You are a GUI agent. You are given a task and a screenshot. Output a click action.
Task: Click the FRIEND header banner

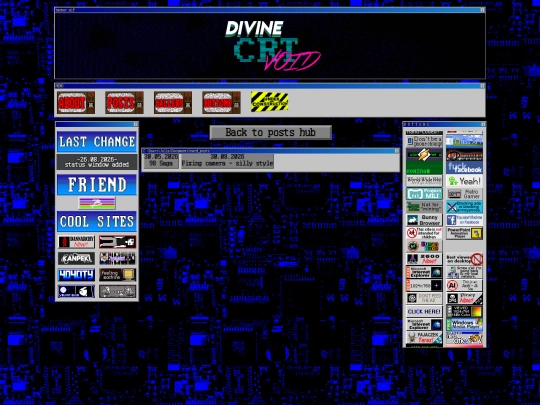(97, 185)
